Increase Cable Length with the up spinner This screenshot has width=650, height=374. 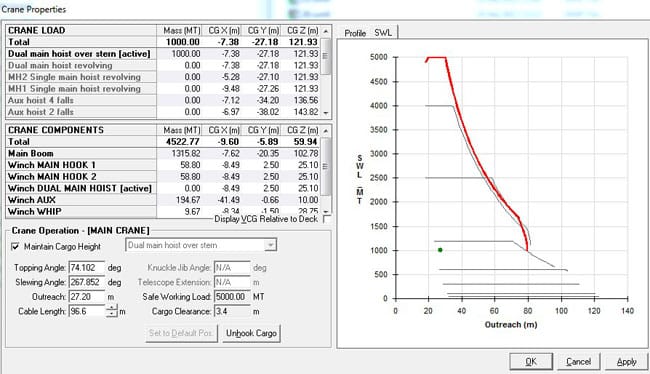point(112,308)
